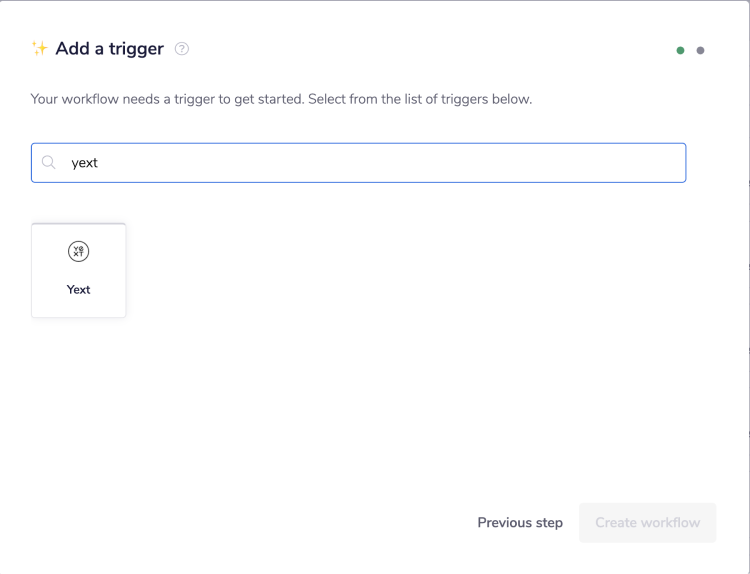Click the magnifier search icon
This screenshot has height=574, width=750.
[x=49, y=162]
